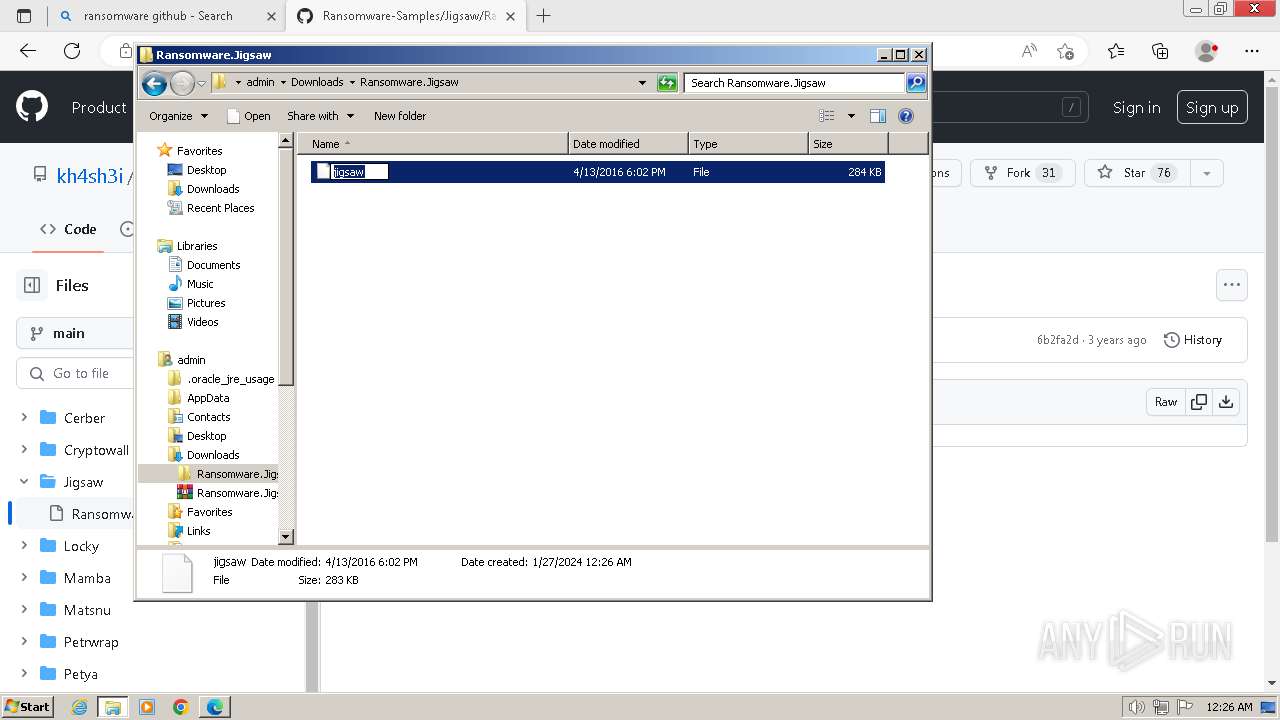
Task: Click navigation pane scroll up arrow
Action: click(x=285, y=141)
